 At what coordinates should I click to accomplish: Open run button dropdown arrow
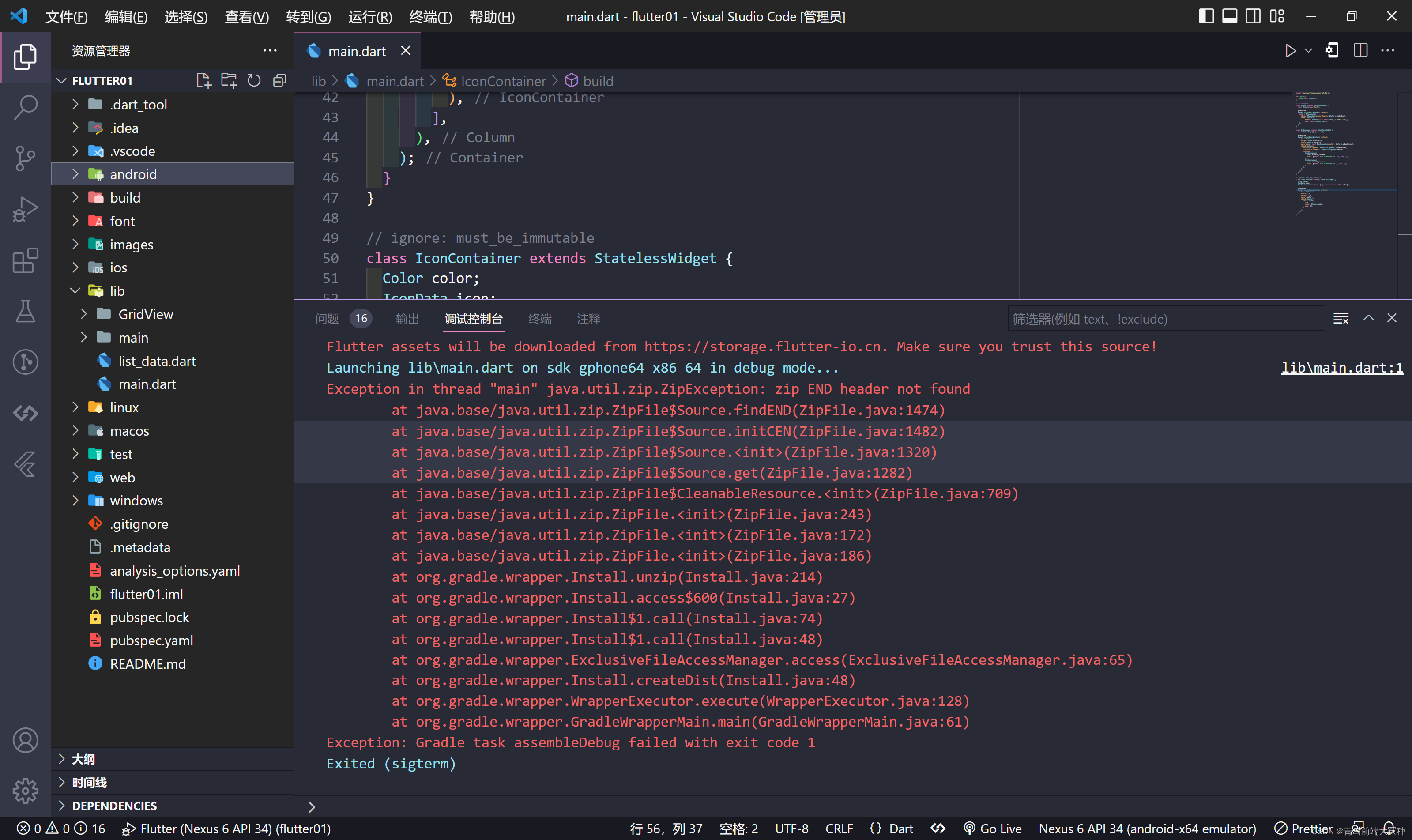[x=1308, y=50]
